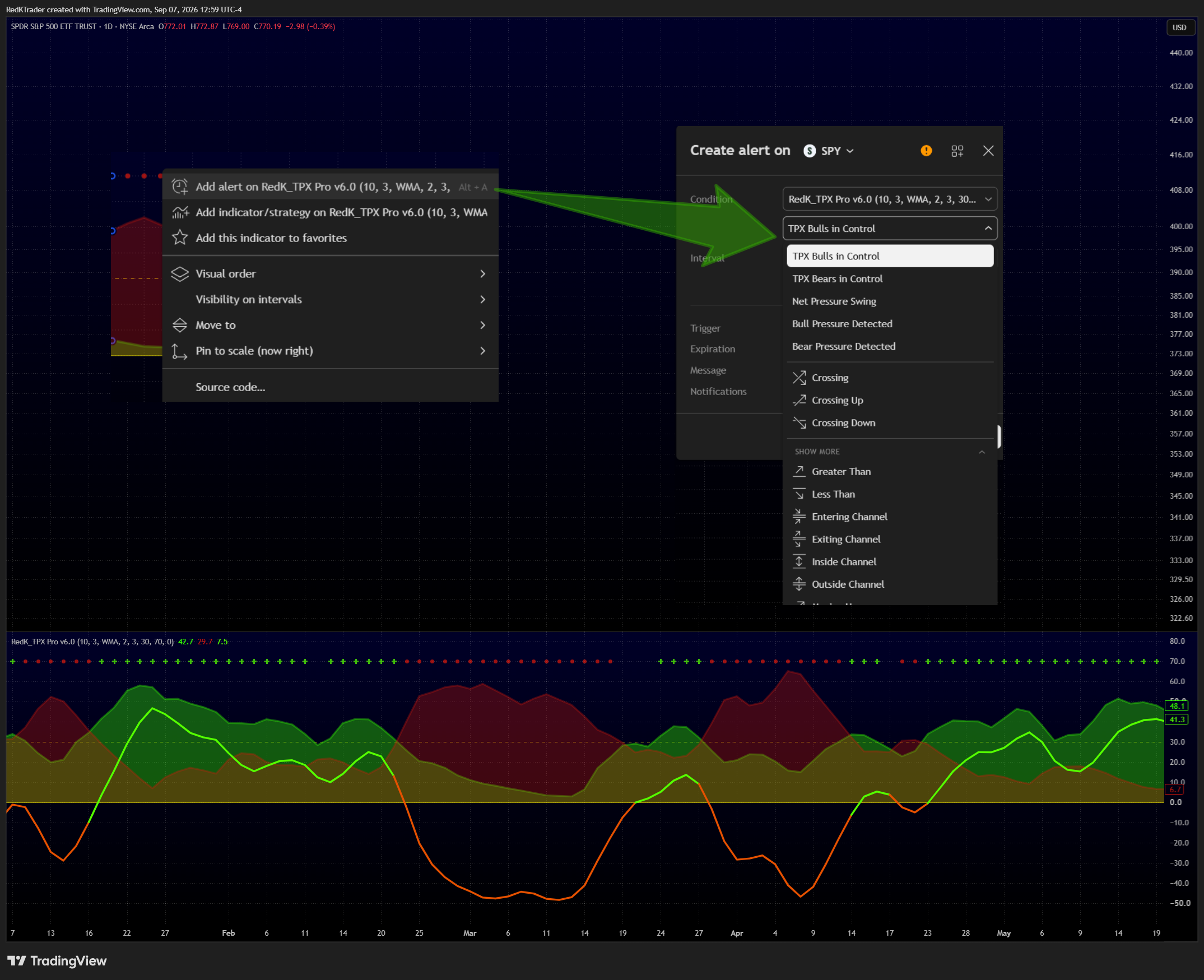Click the 48.1 green value label on scale
This screenshot has width=1204, height=980.
pos(1177,705)
